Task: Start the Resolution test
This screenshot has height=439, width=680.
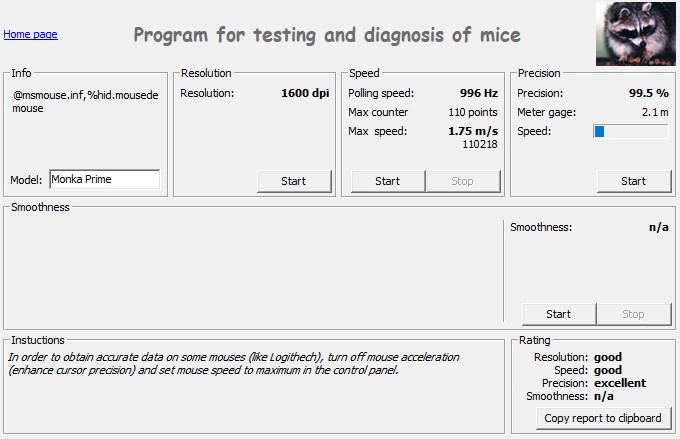Action: click(x=294, y=181)
